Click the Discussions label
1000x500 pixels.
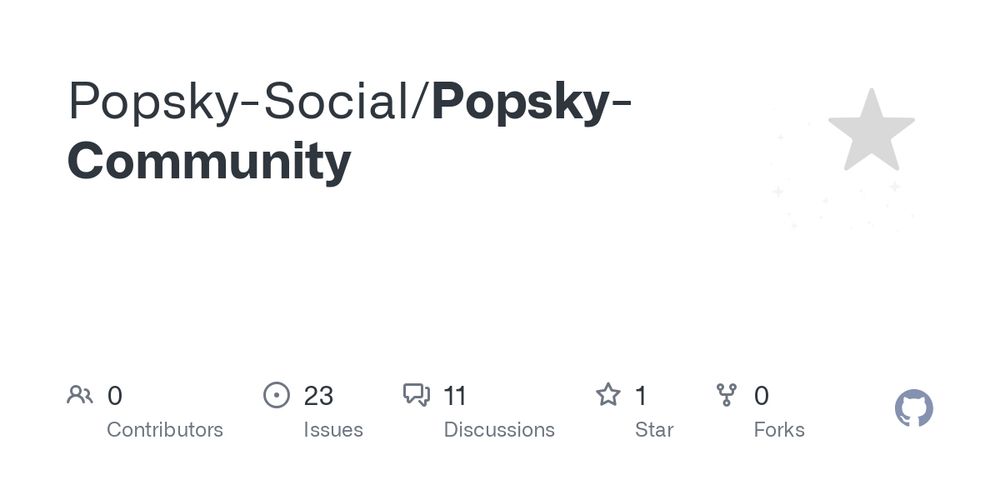[x=499, y=430]
